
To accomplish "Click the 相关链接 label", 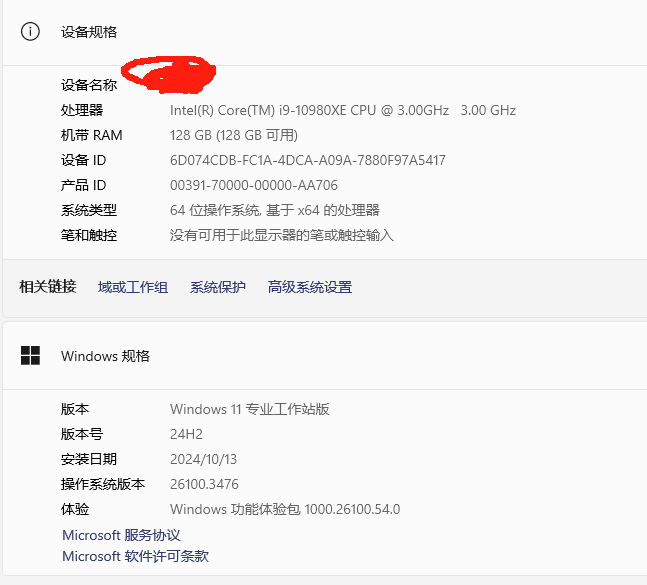I will (x=48, y=287).
